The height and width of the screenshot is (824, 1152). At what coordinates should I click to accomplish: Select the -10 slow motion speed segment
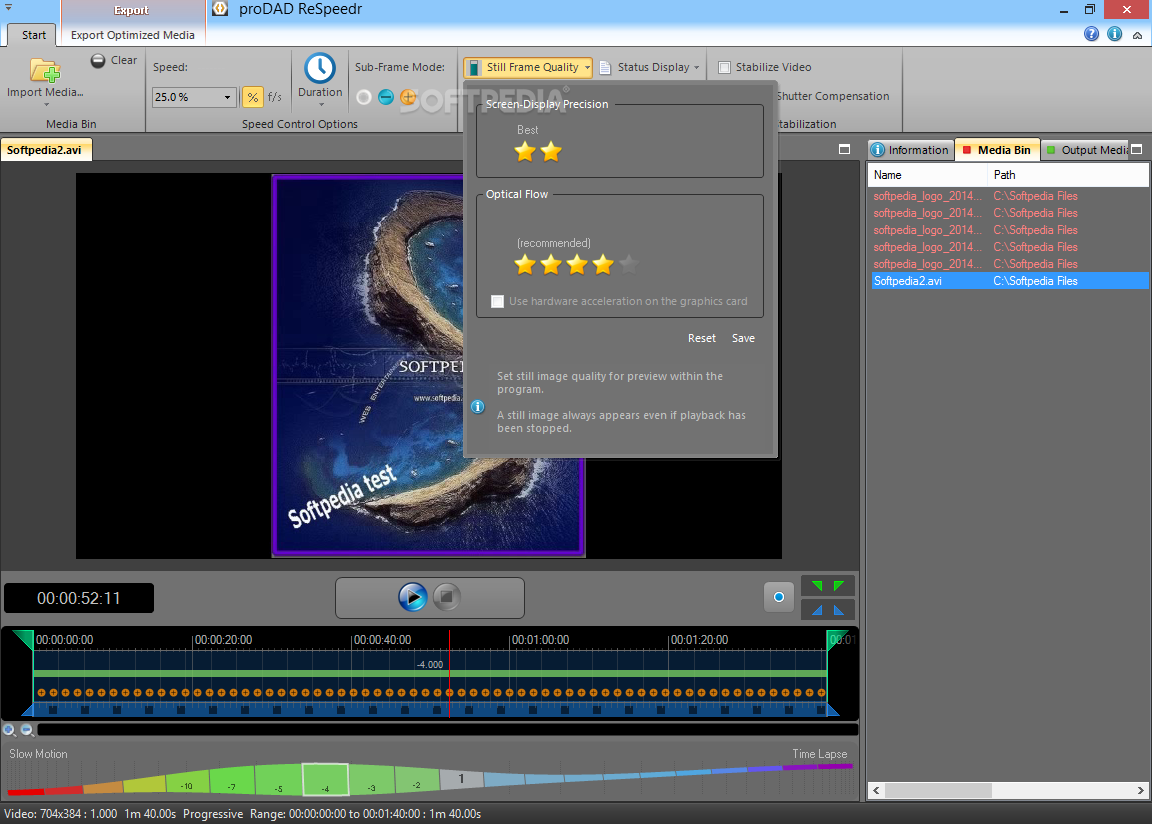coord(188,783)
